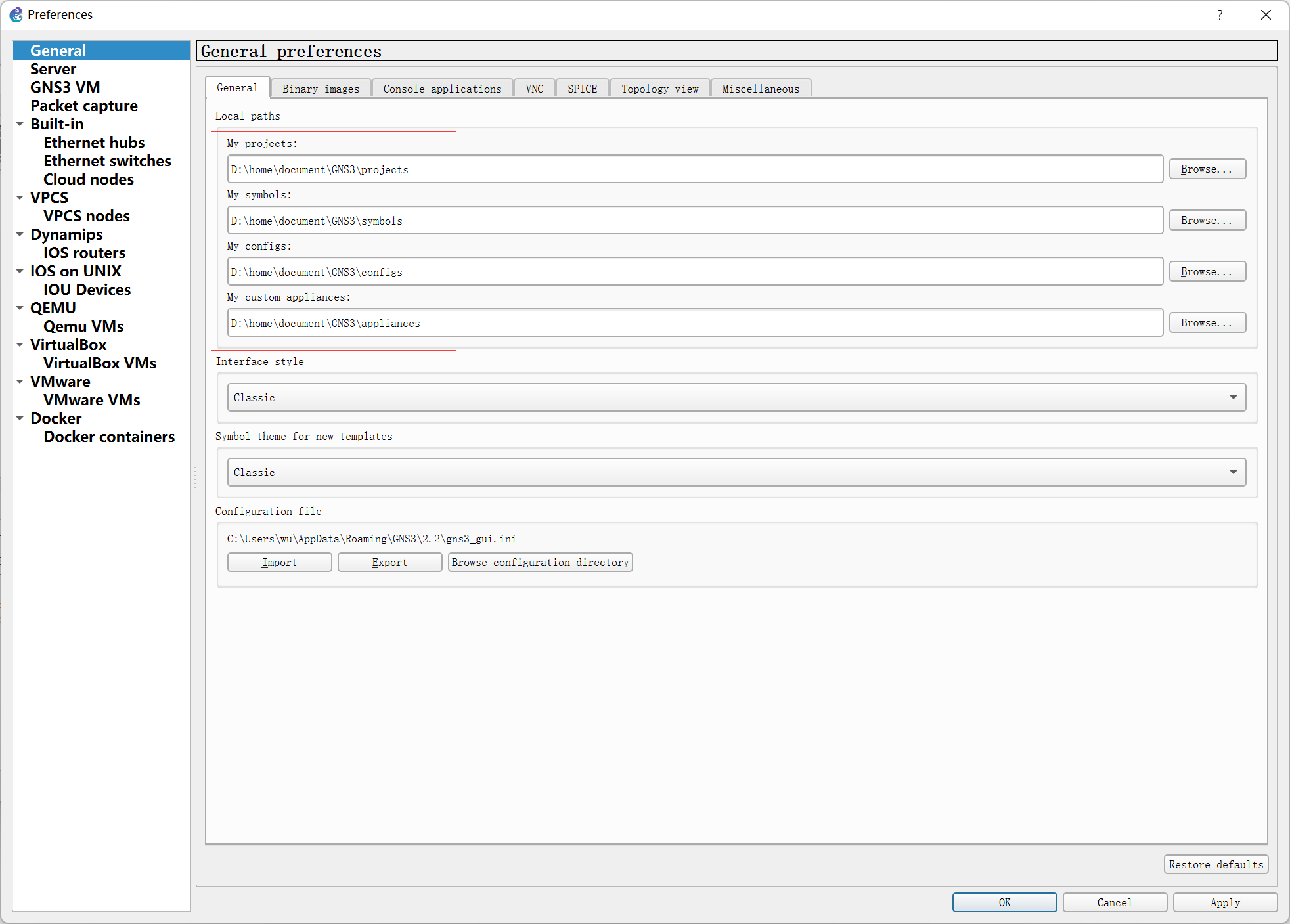Select Cloud nodes in the tree
The width and height of the screenshot is (1290, 924).
[89, 179]
